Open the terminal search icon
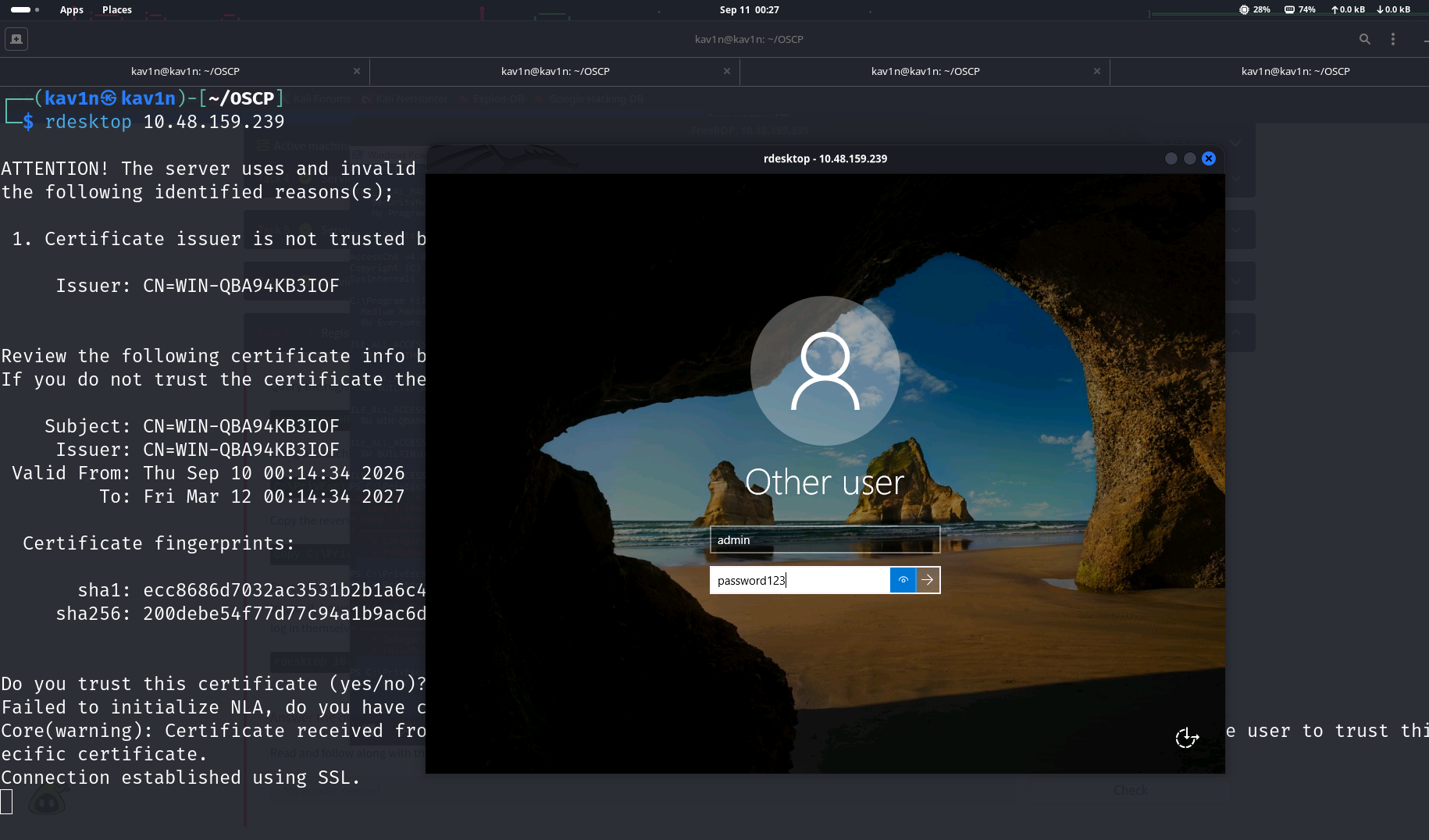Image resolution: width=1429 pixels, height=840 pixels. tap(1364, 39)
